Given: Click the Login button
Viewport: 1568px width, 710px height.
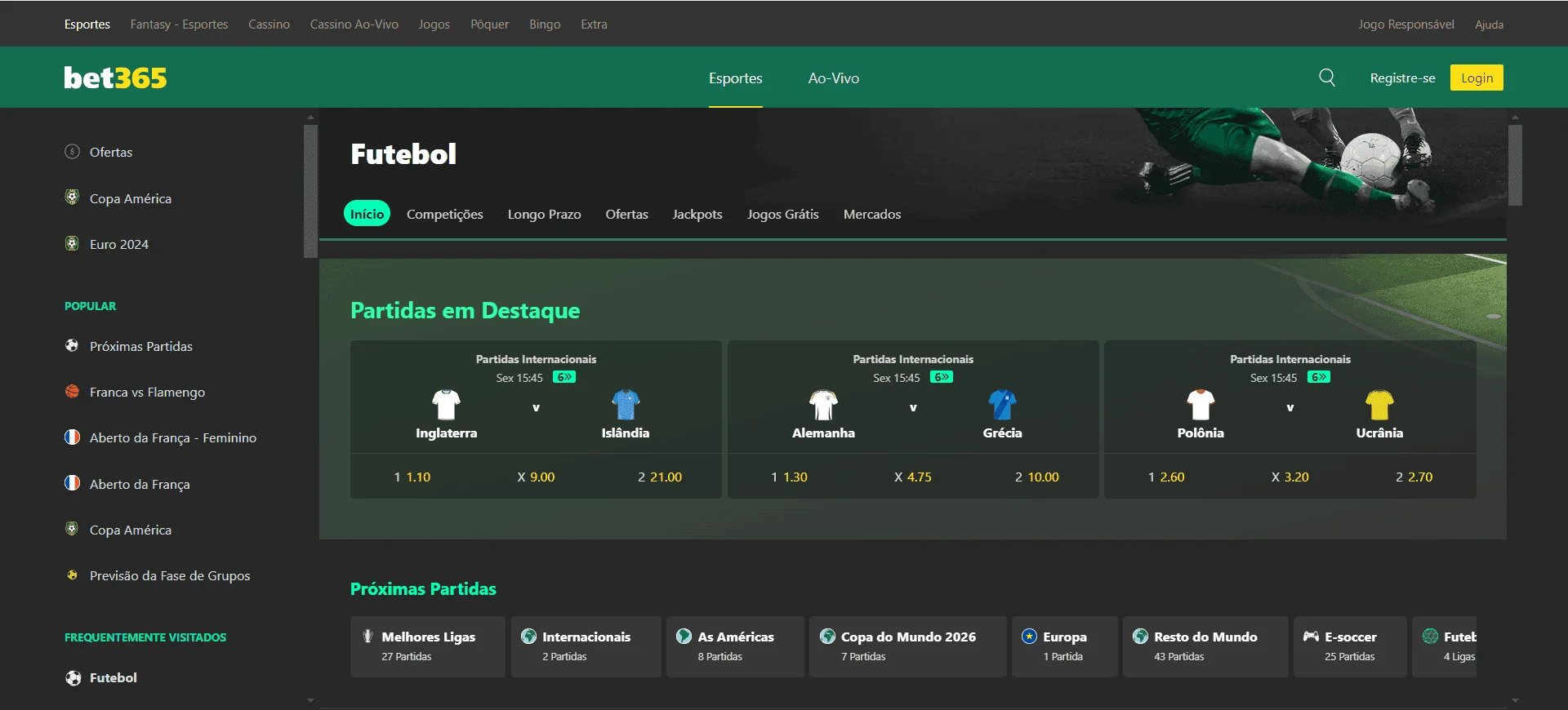Looking at the screenshot, I should tap(1477, 78).
